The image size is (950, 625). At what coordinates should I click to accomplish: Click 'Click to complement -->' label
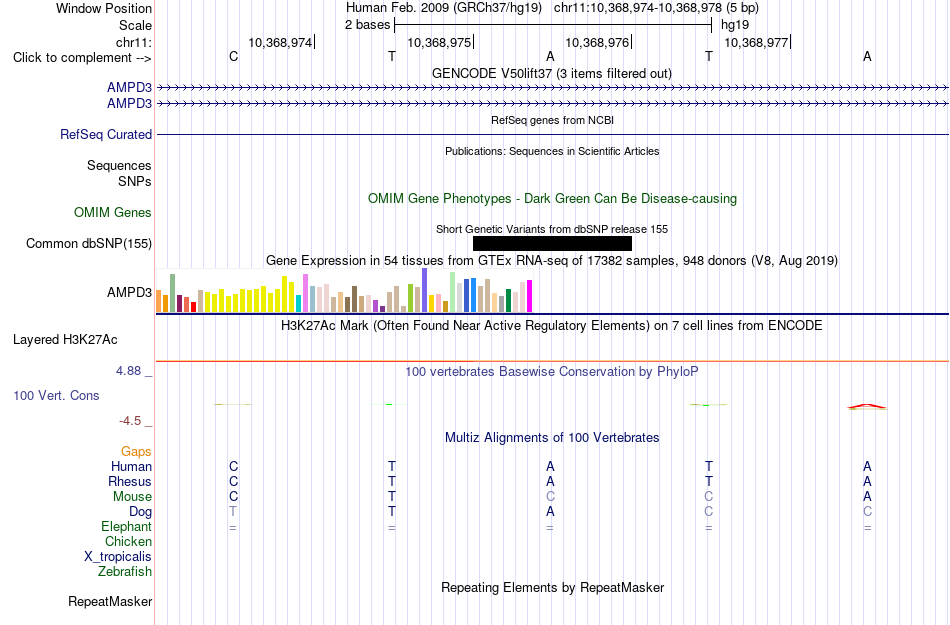(82, 58)
